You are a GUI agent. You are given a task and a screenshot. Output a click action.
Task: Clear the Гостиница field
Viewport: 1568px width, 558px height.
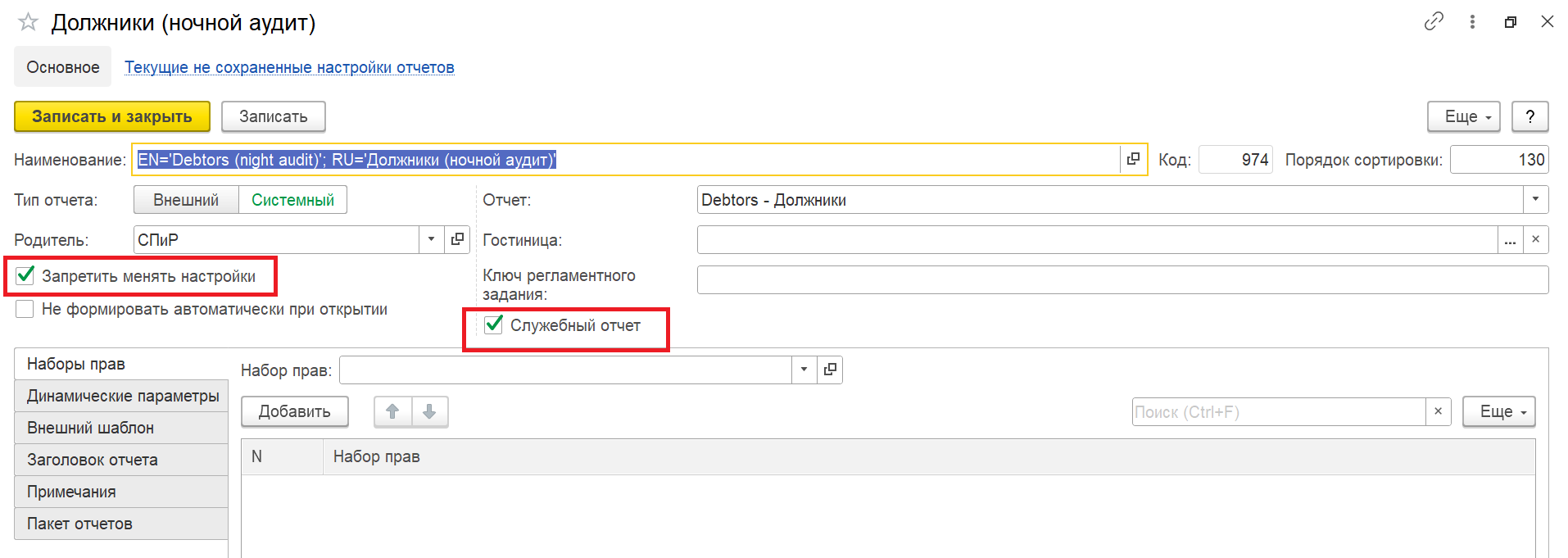pyautogui.click(x=1535, y=240)
